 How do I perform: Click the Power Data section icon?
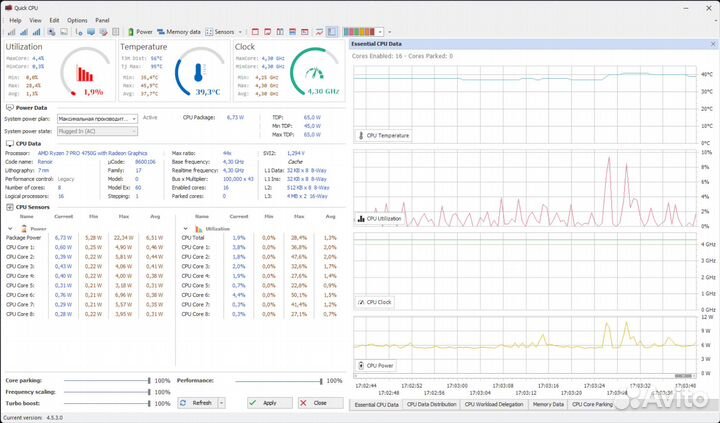(10, 107)
